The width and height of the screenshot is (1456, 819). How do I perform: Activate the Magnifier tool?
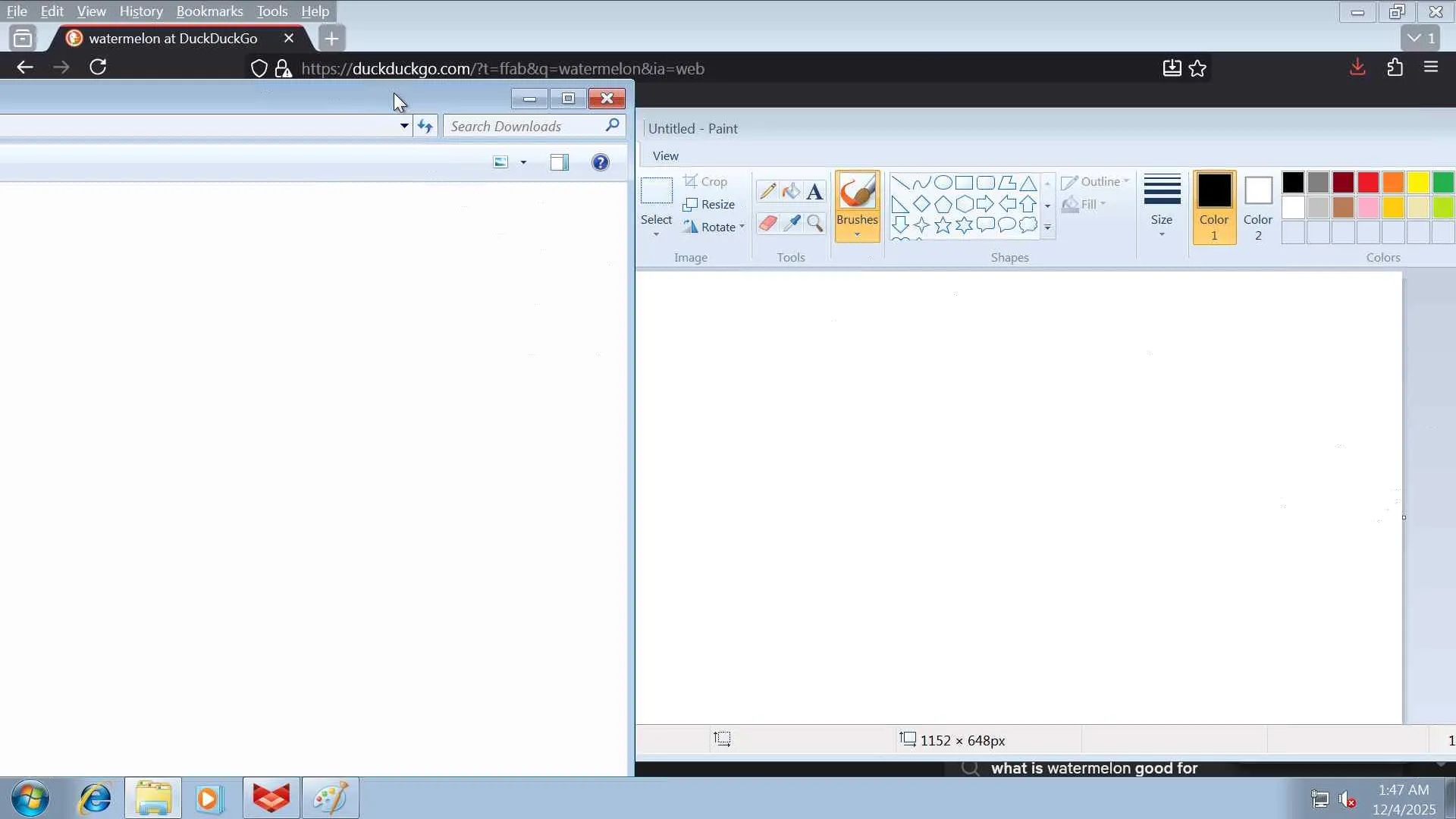pyautogui.click(x=814, y=223)
